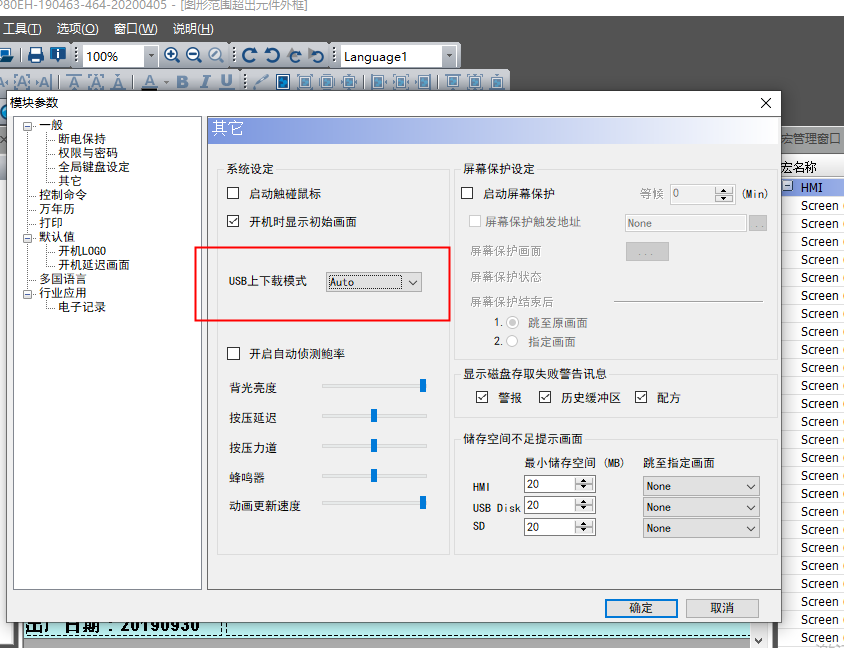Enable the 启动触碰鼠标 checkbox
This screenshot has height=648, width=844.
(234, 194)
